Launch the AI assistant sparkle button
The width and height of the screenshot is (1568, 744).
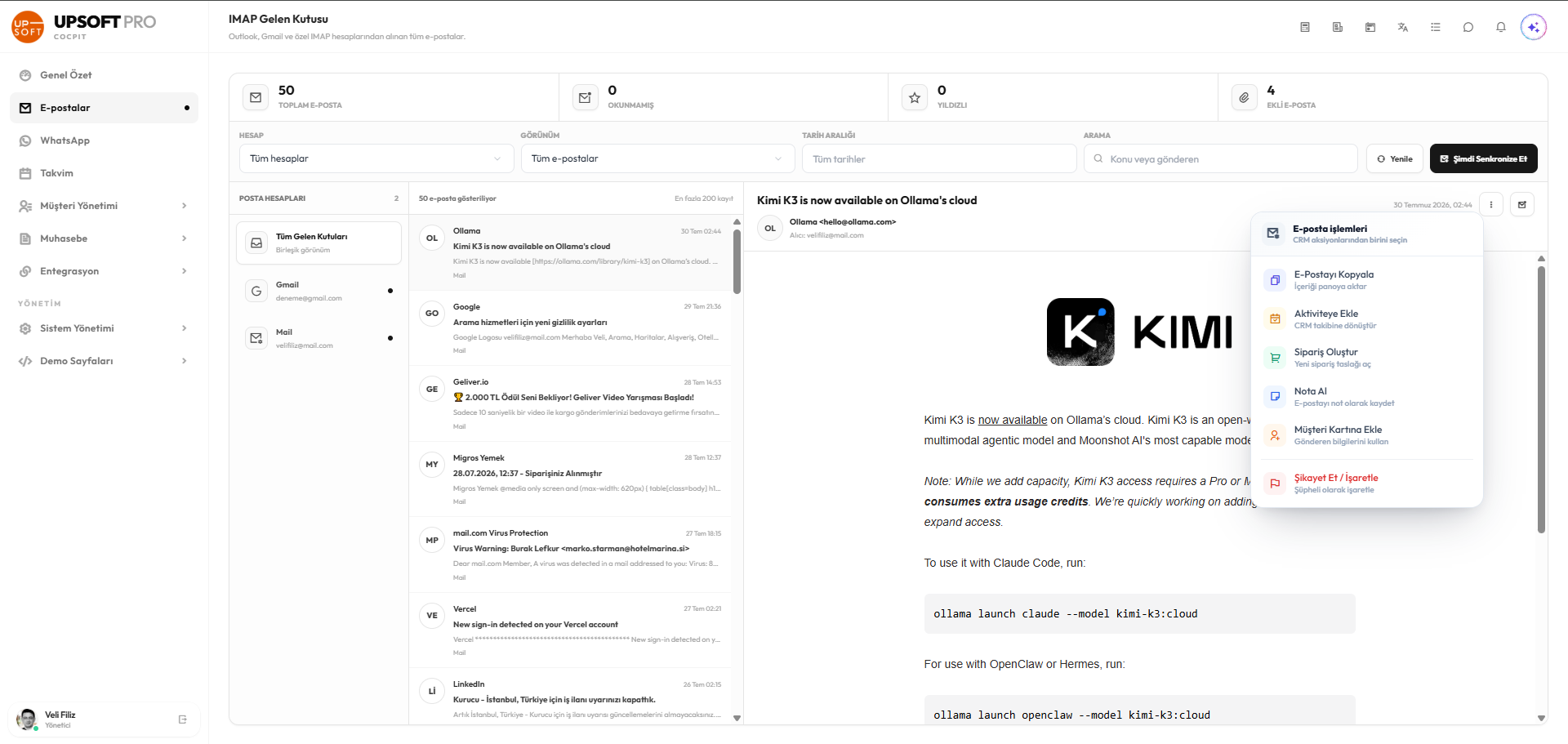click(x=1534, y=27)
